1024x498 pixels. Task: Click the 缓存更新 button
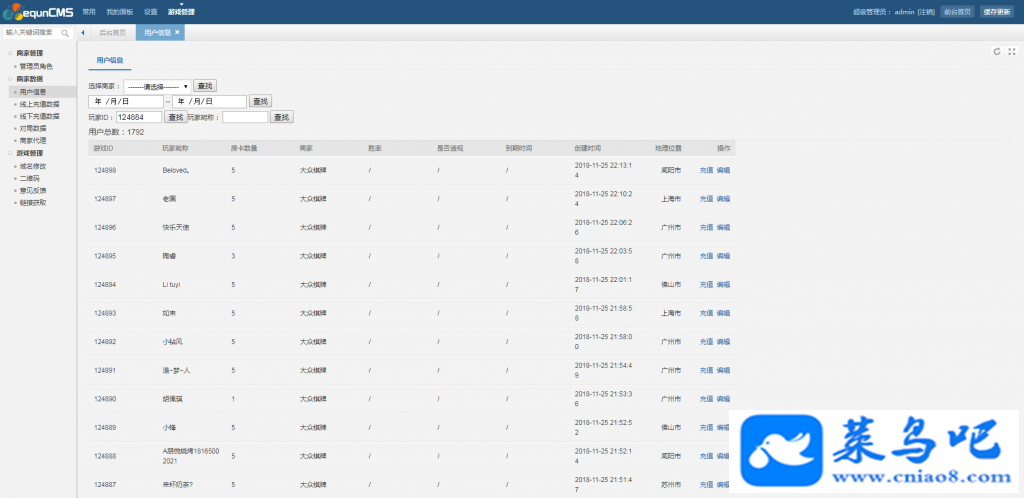click(x=997, y=12)
